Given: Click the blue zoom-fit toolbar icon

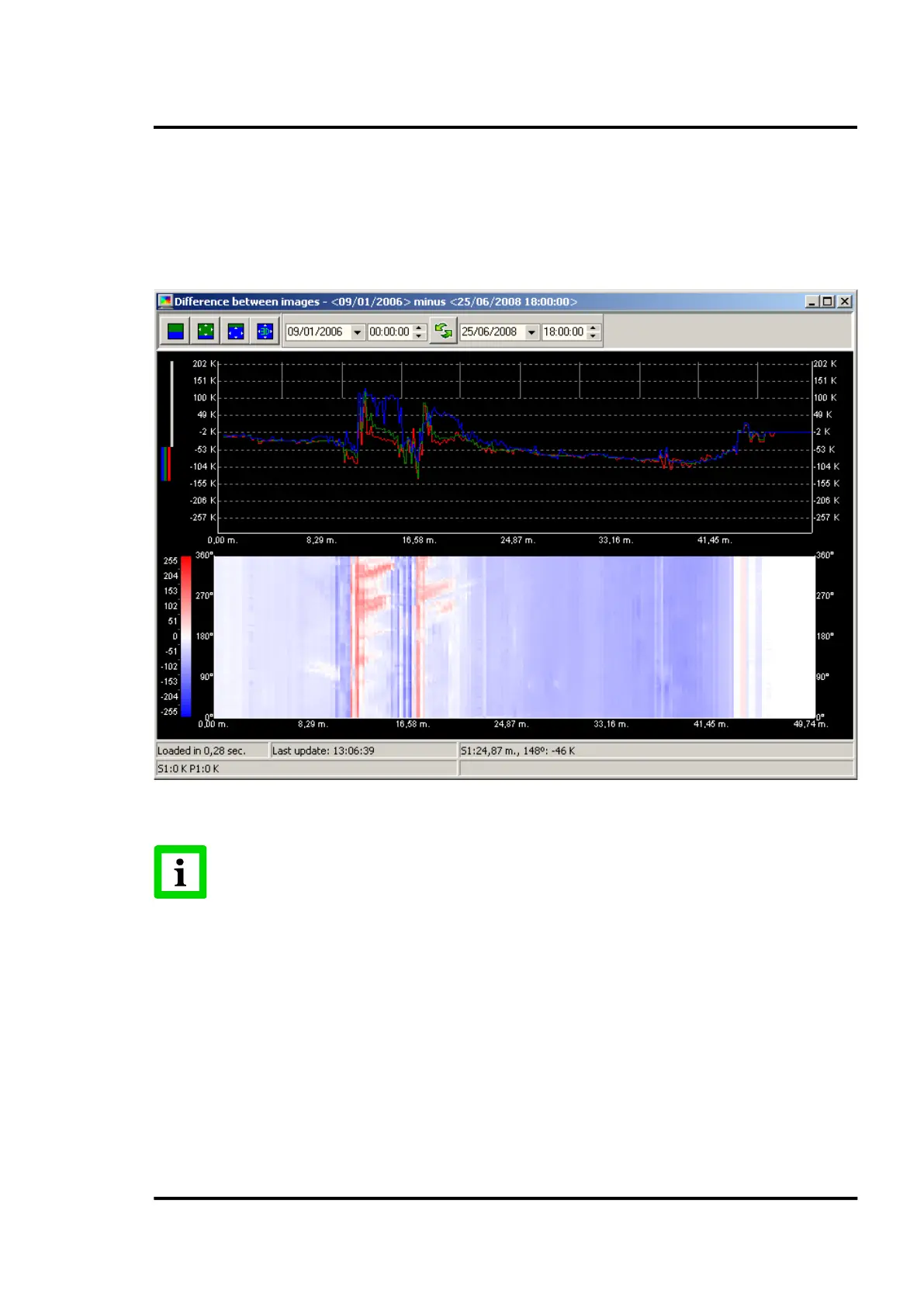Looking at the screenshot, I should [x=236, y=331].
